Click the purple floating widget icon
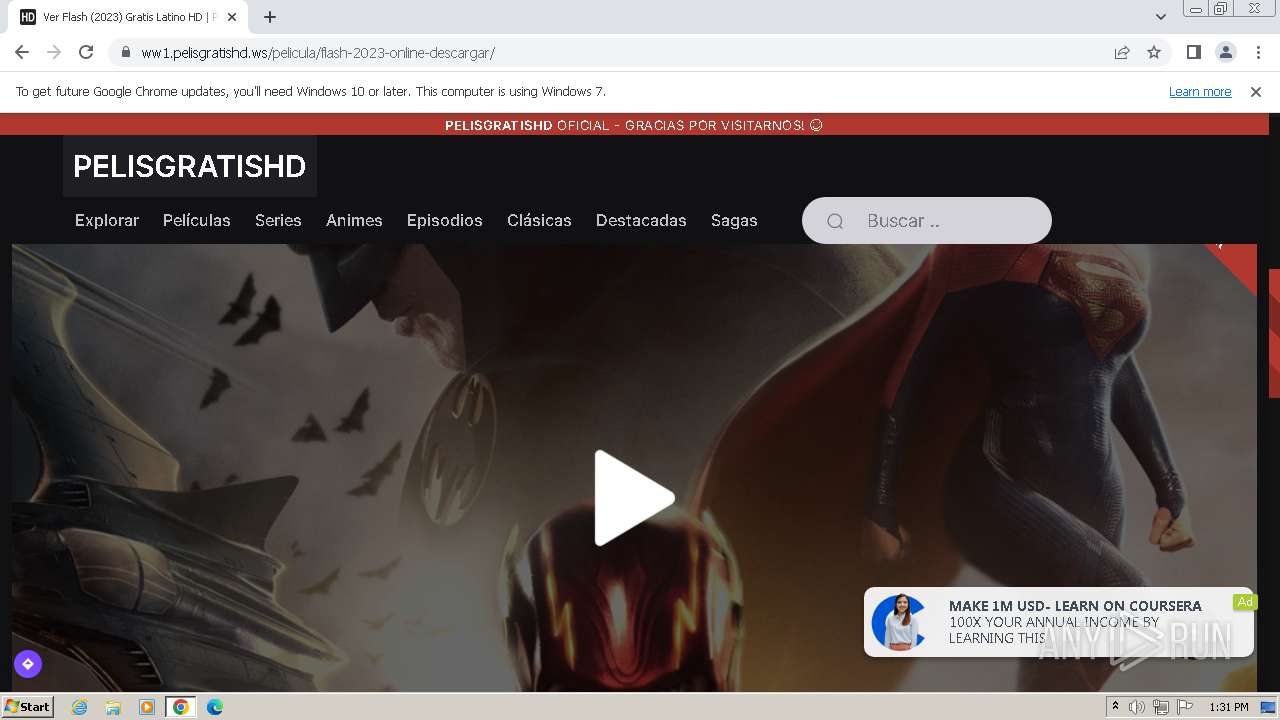 coord(27,664)
